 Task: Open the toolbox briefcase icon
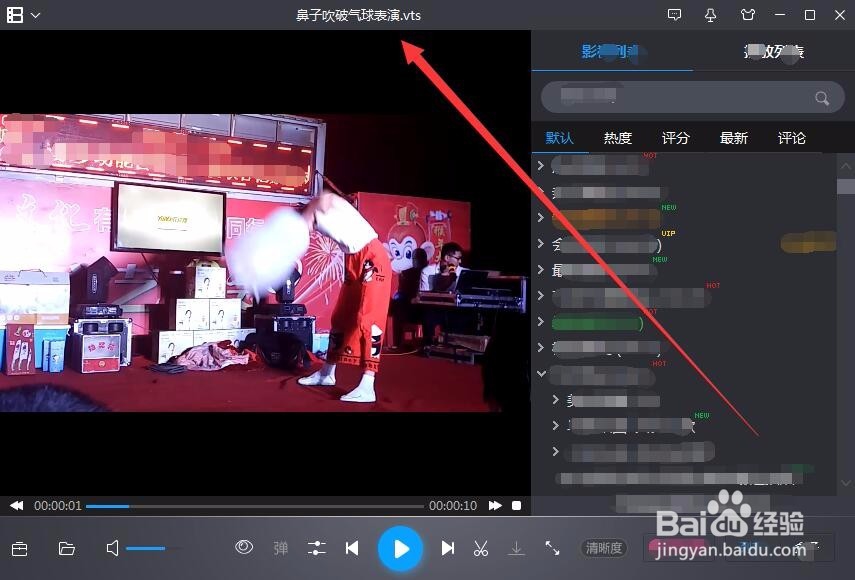pyautogui.click(x=20, y=548)
